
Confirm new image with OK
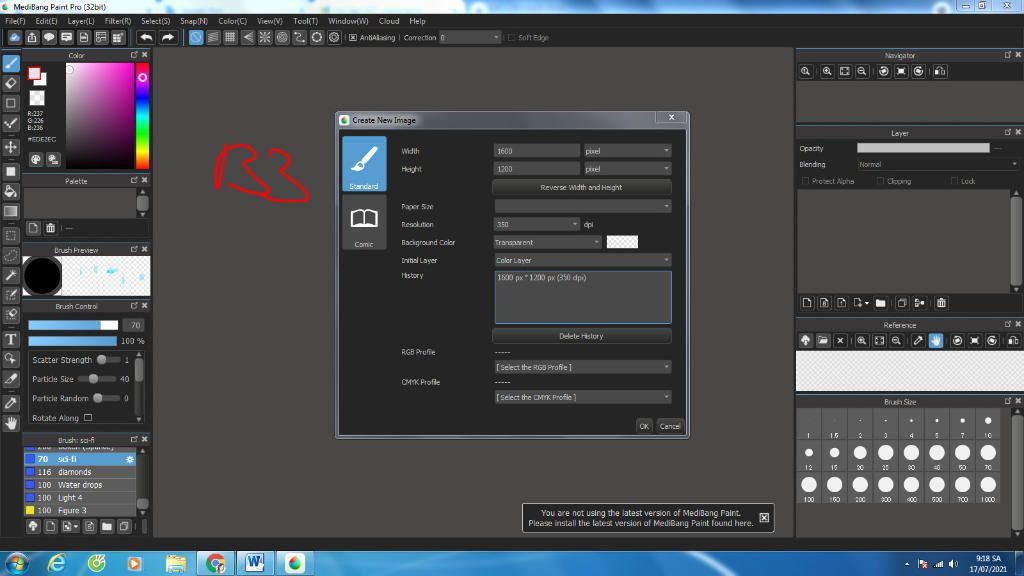(x=644, y=426)
